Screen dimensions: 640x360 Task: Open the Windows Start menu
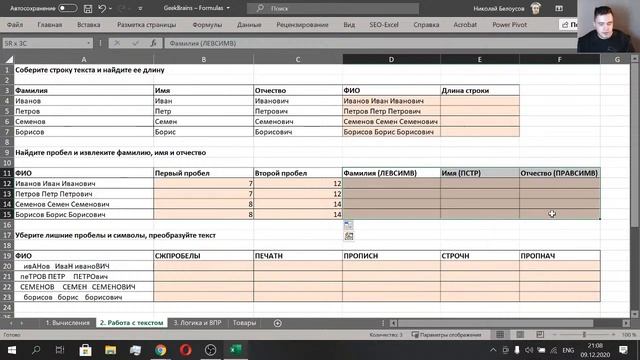11,350
